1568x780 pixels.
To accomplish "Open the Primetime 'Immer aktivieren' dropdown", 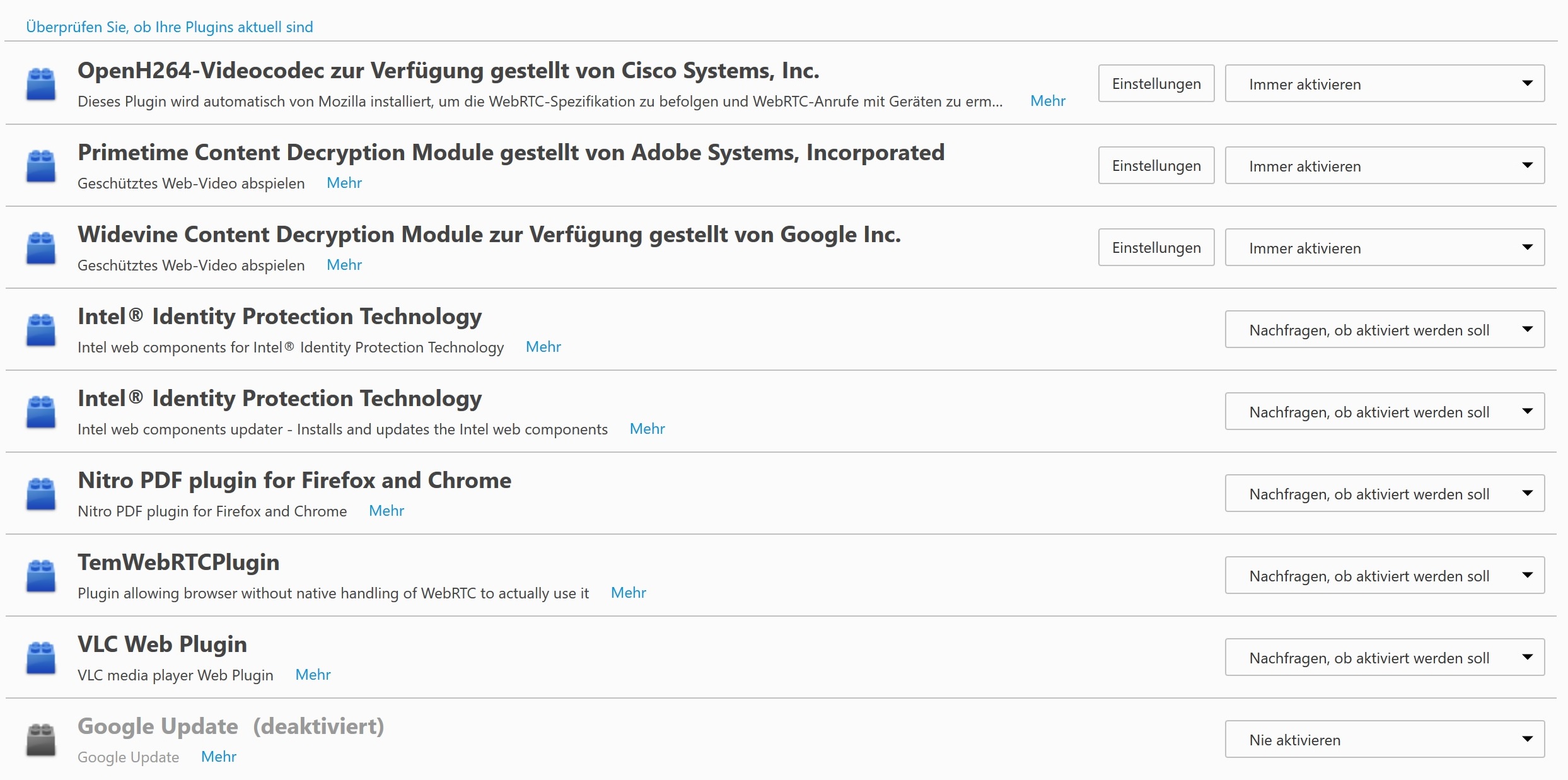I will [x=1384, y=166].
